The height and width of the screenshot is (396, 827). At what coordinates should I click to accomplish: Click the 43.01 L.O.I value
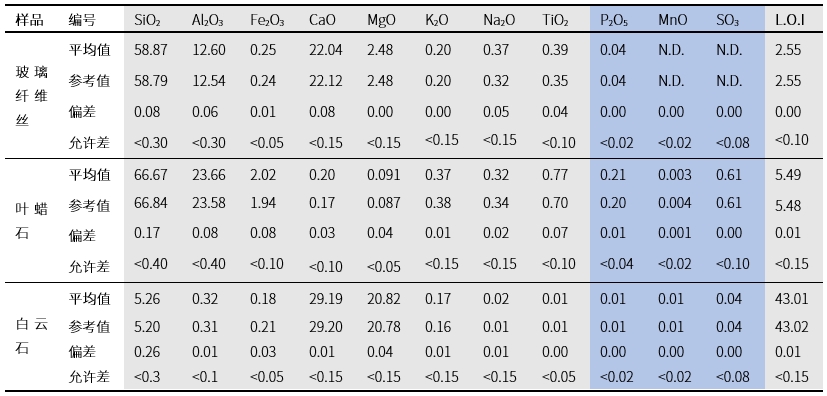click(792, 299)
